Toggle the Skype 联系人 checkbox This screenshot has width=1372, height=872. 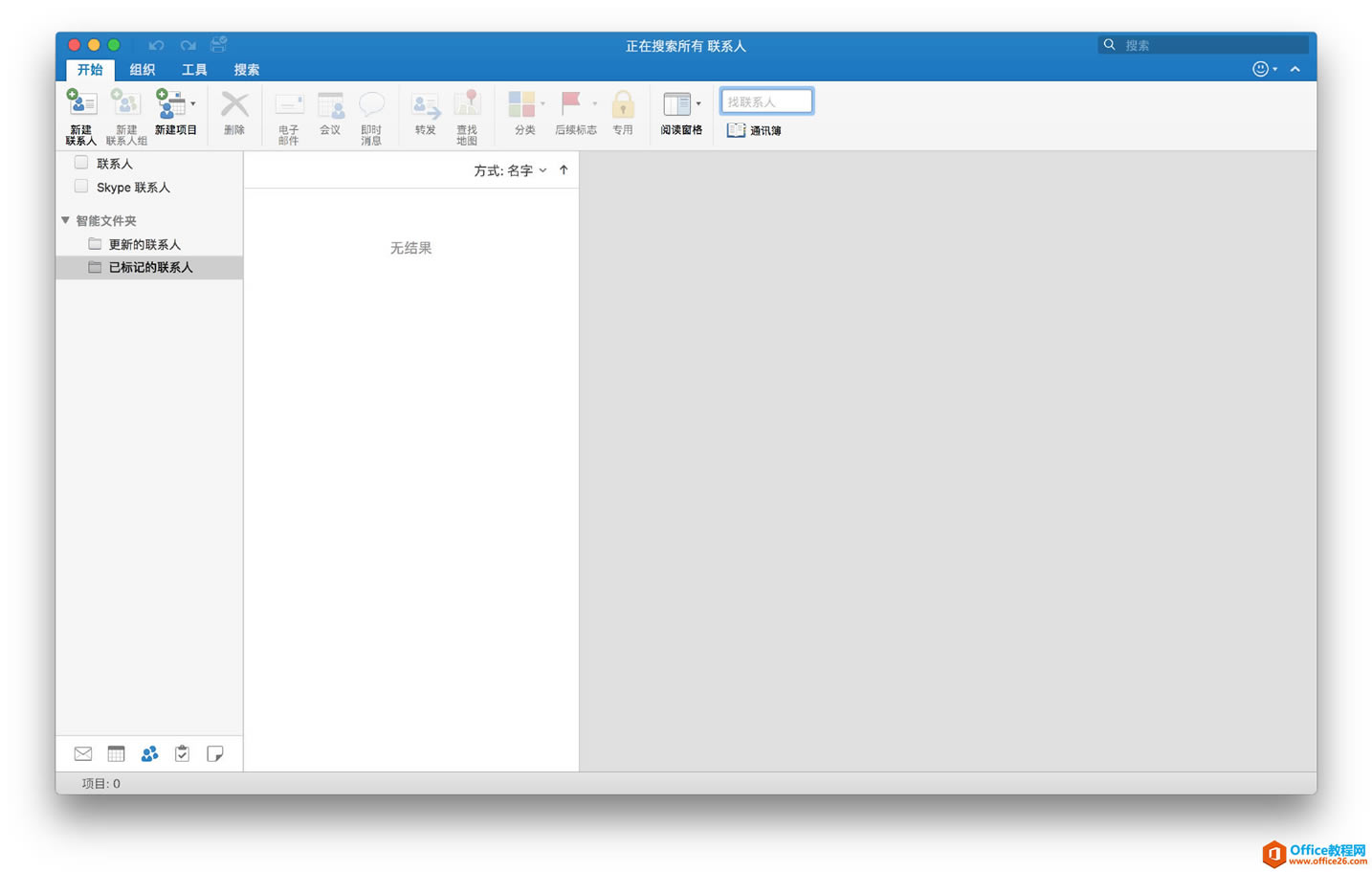tap(81, 187)
